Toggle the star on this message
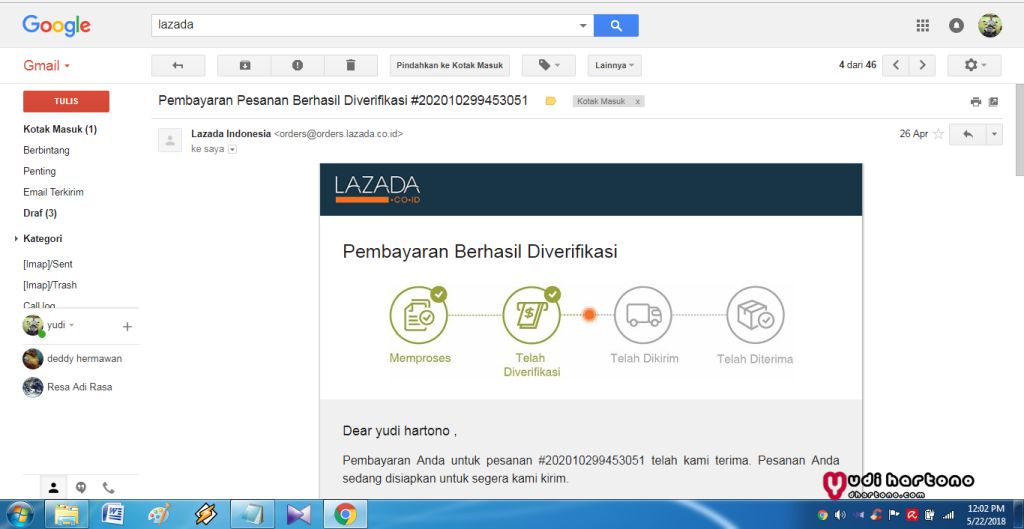The image size is (1024, 529). (938, 134)
